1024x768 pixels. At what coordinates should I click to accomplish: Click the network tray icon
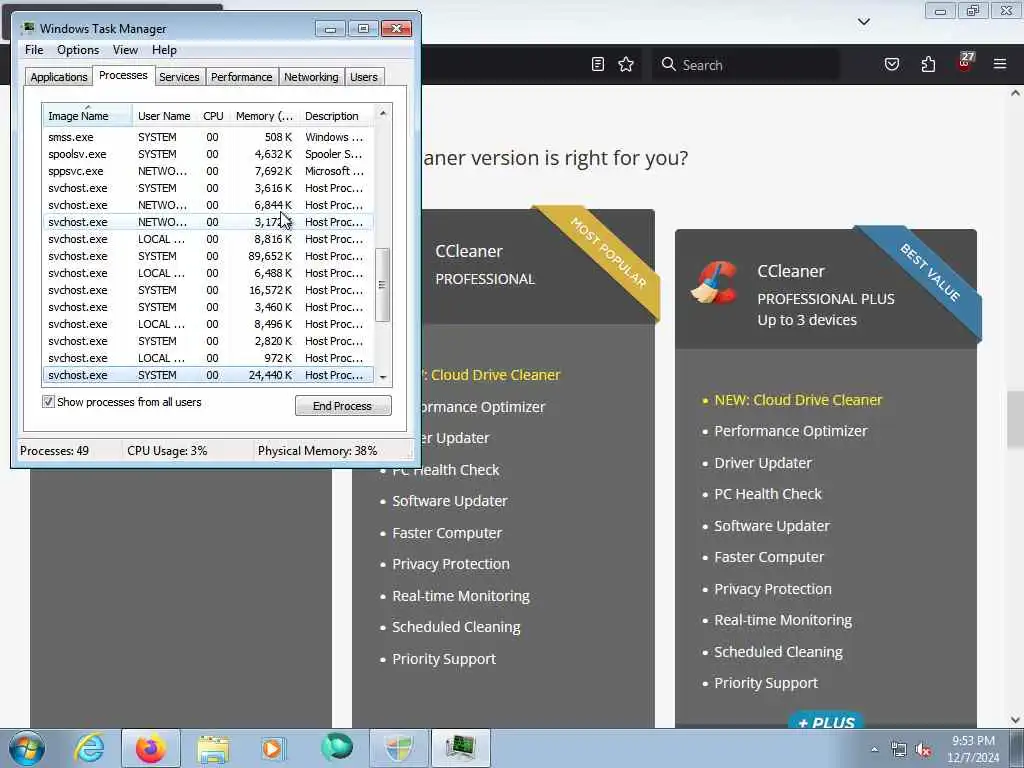pos(899,750)
